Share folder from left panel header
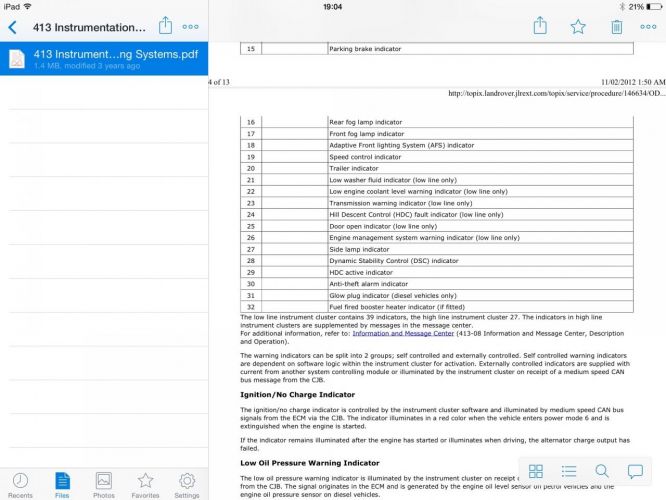666x500 pixels. (x=165, y=25)
